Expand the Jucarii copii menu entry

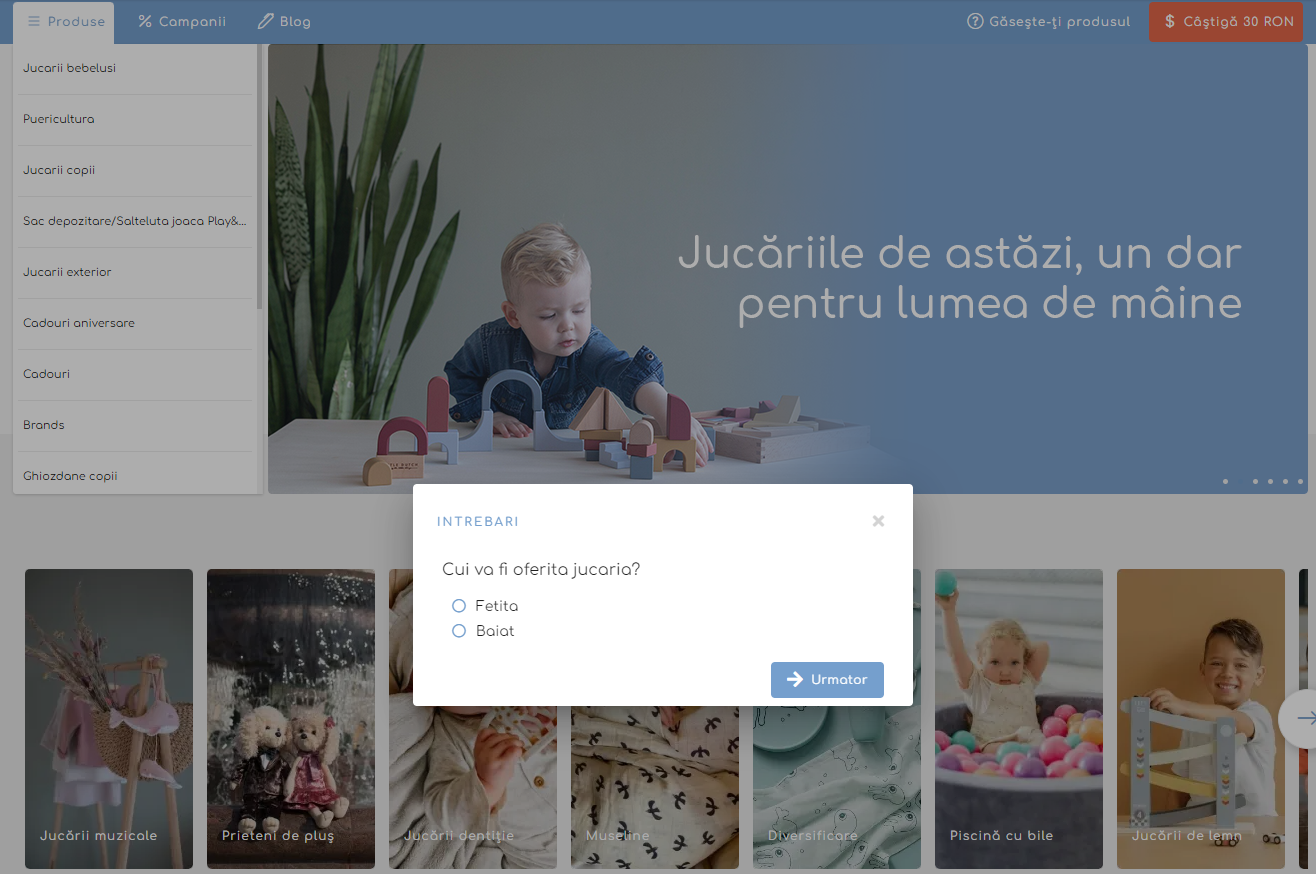[59, 170]
